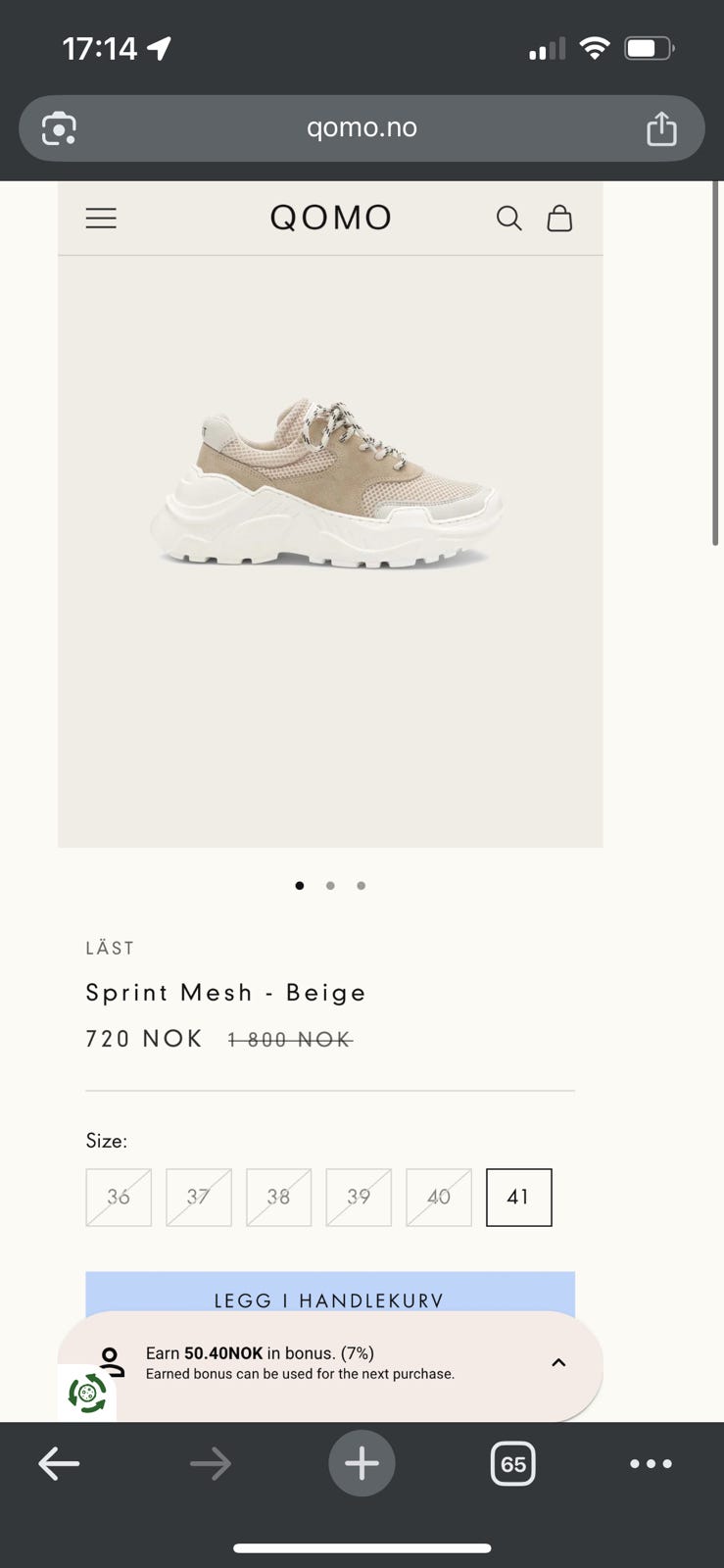Tap the QOMO logo link
The height and width of the screenshot is (1568, 724).
pos(331,218)
